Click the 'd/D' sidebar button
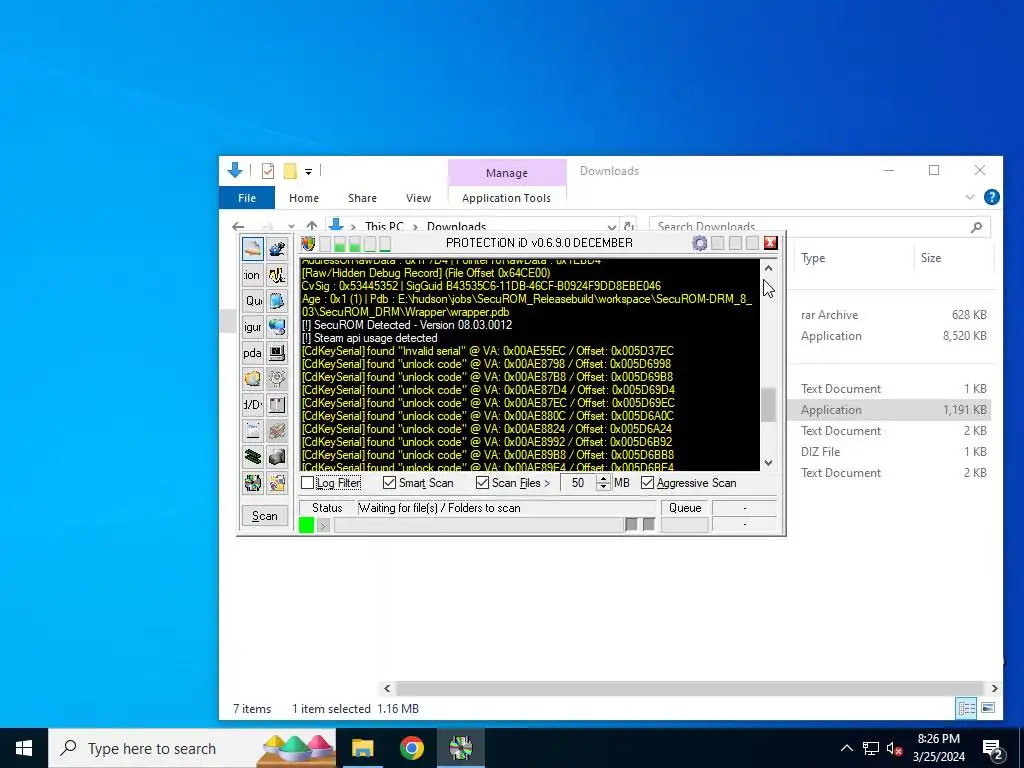 253,405
